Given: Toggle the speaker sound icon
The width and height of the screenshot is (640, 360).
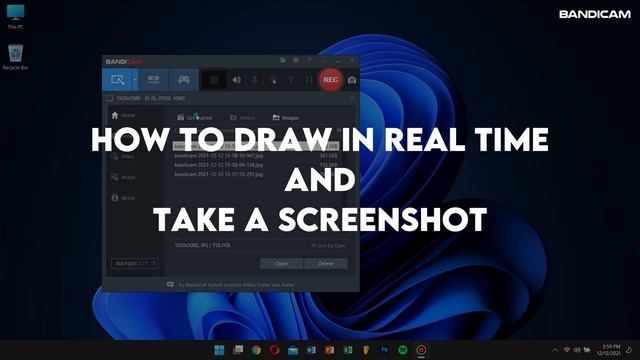Looking at the screenshot, I should pyautogui.click(x=236, y=80).
